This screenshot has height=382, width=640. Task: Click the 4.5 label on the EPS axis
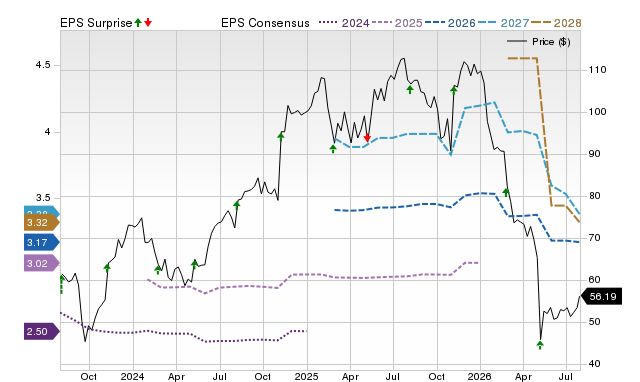click(x=43, y=65)
